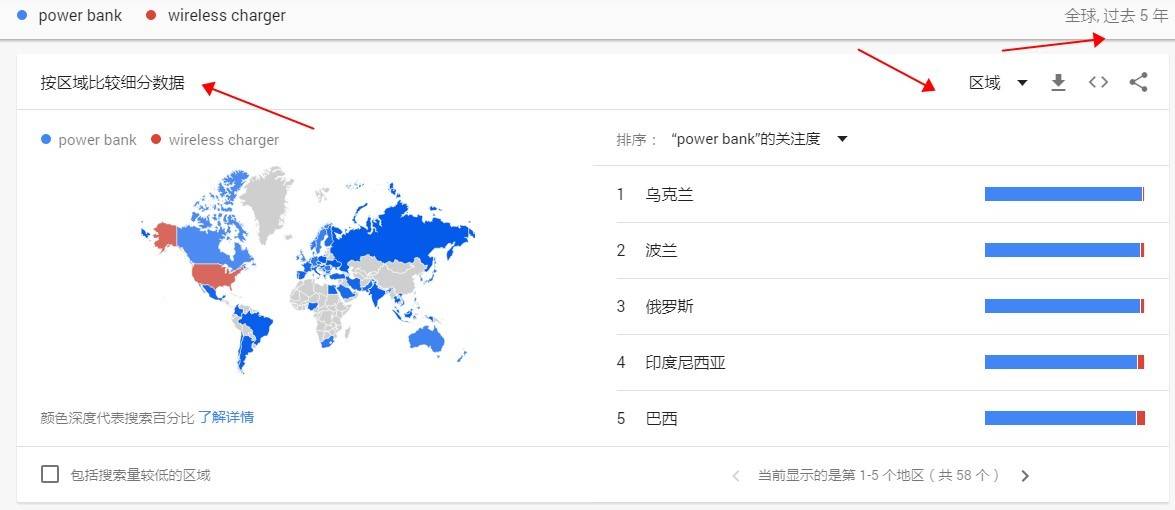
Task: Open the 区域 region type dropdown
Action: coord(985,83)
